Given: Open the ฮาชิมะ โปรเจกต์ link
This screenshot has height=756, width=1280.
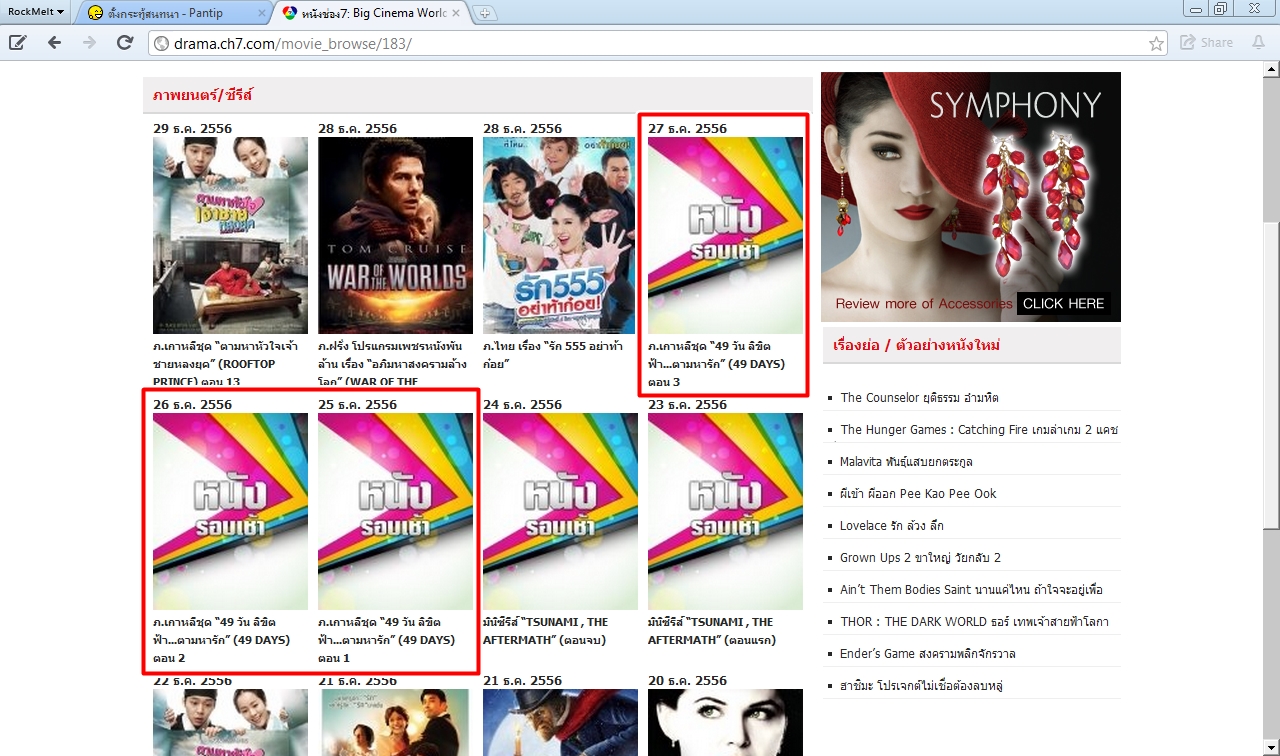Looking at the screenshot, I should 922,686.
